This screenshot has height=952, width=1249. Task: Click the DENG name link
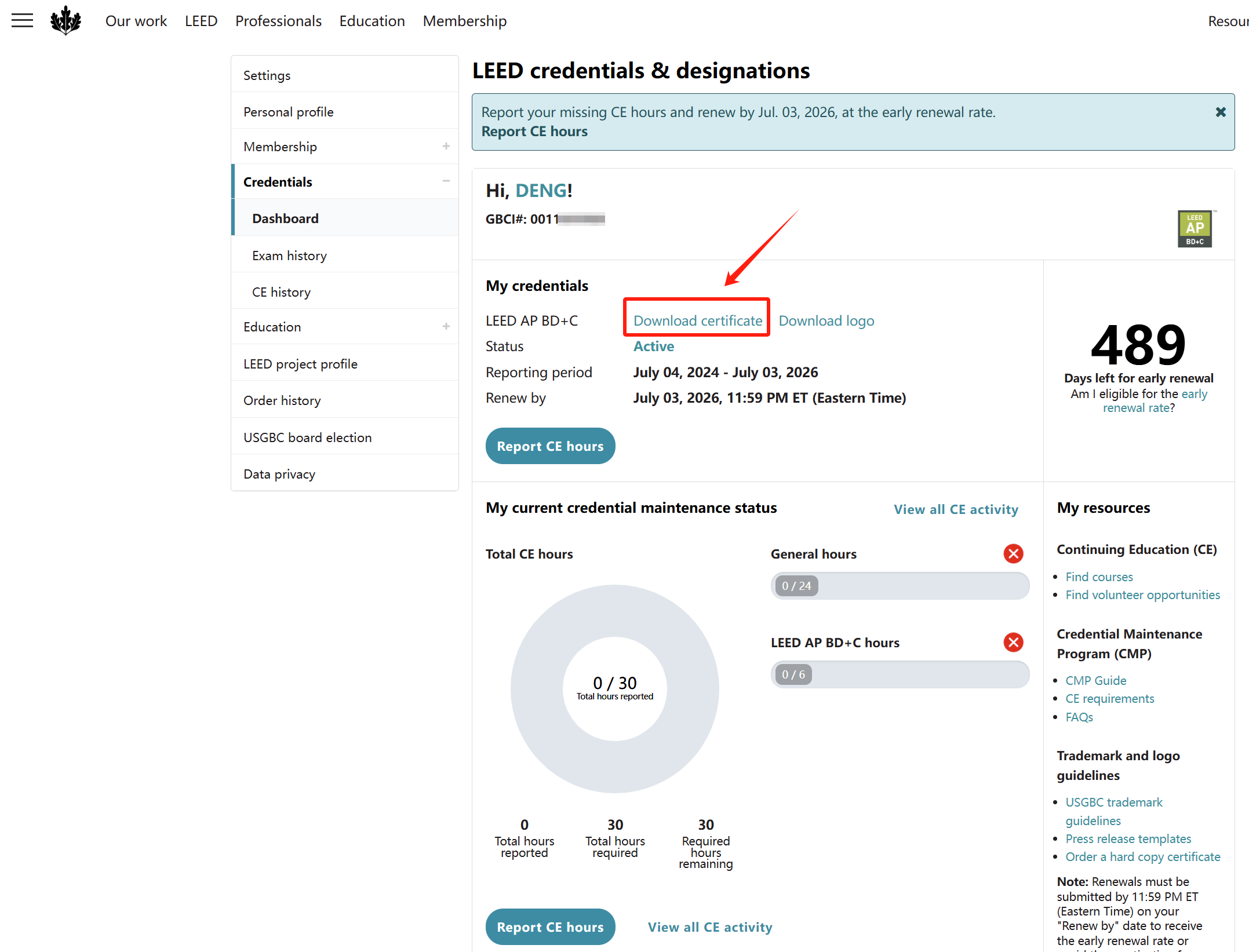click(541, 191)
